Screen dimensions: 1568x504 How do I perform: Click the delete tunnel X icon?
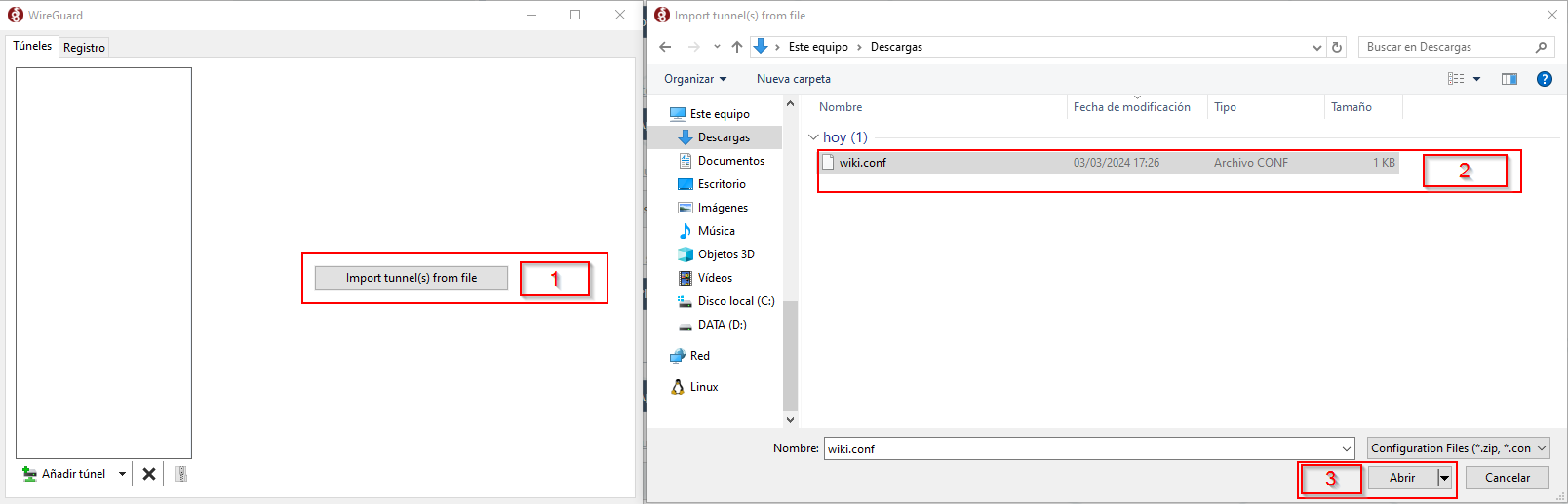click(149, 474)
